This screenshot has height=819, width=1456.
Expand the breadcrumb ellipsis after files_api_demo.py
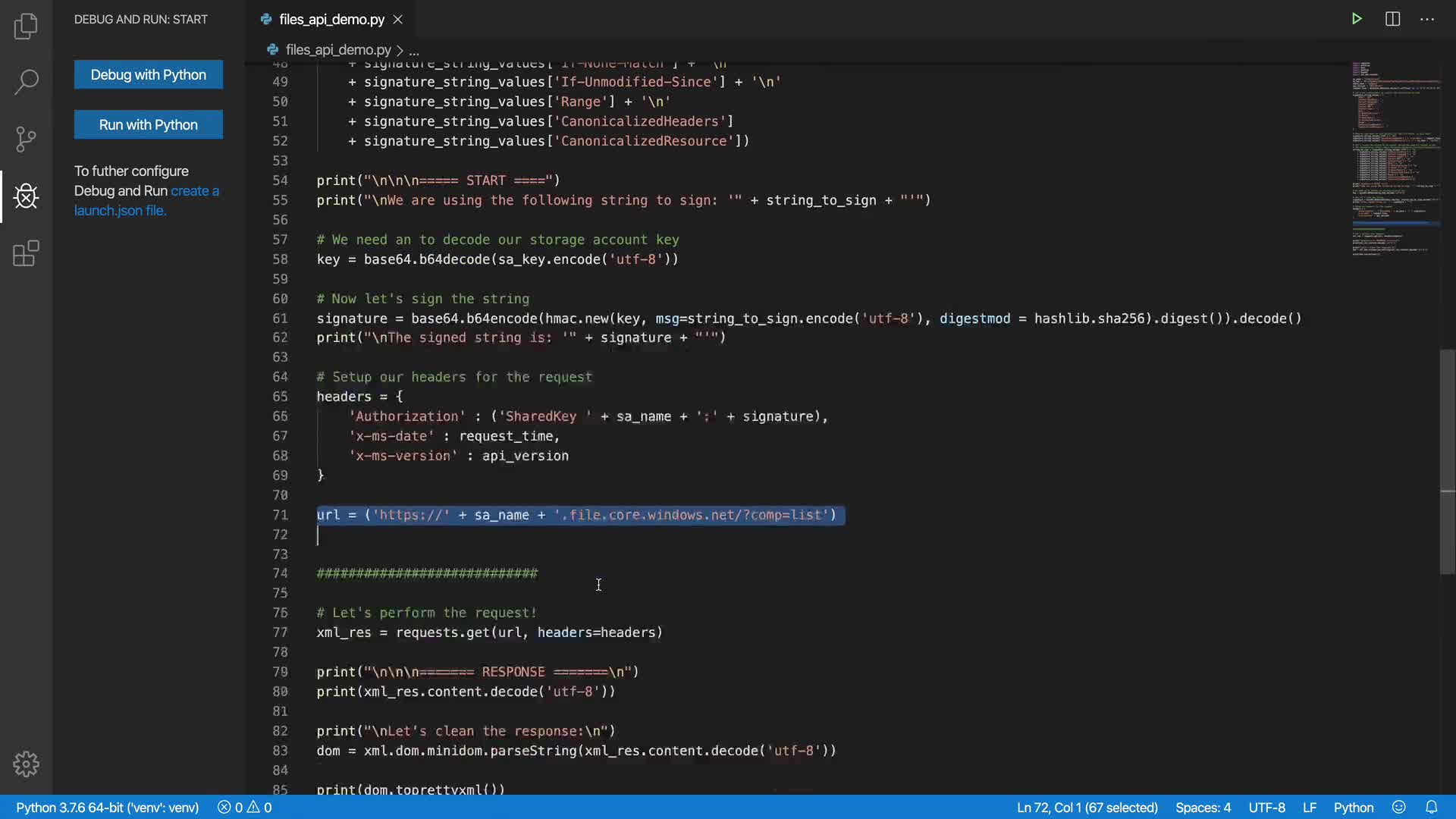414,50
